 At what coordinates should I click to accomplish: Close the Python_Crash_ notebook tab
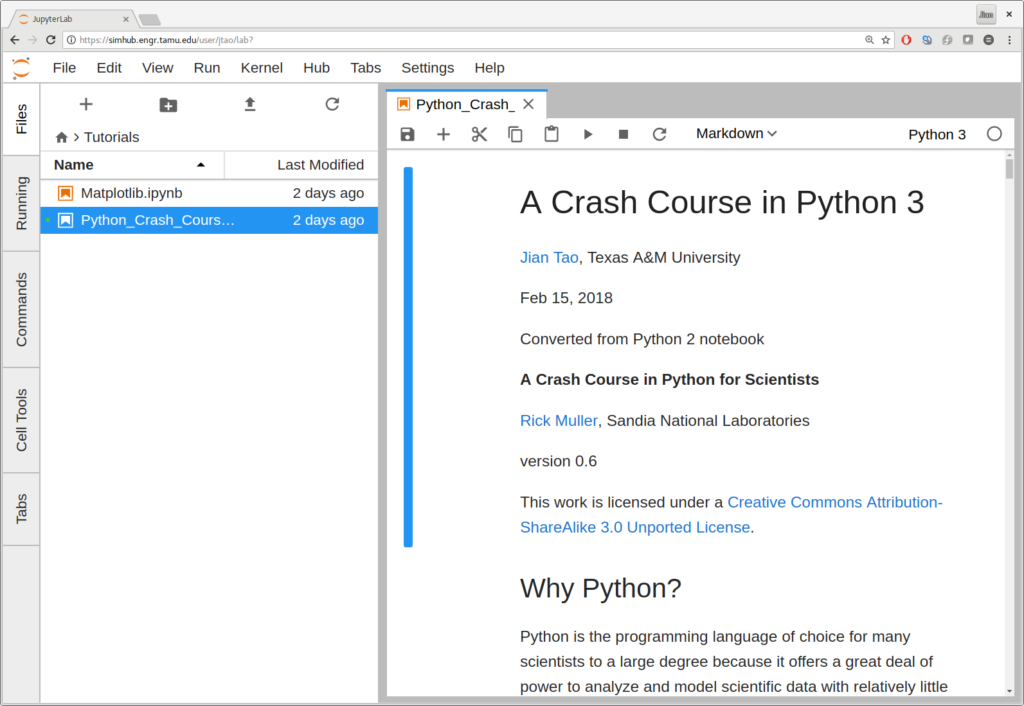click(529, 104)
